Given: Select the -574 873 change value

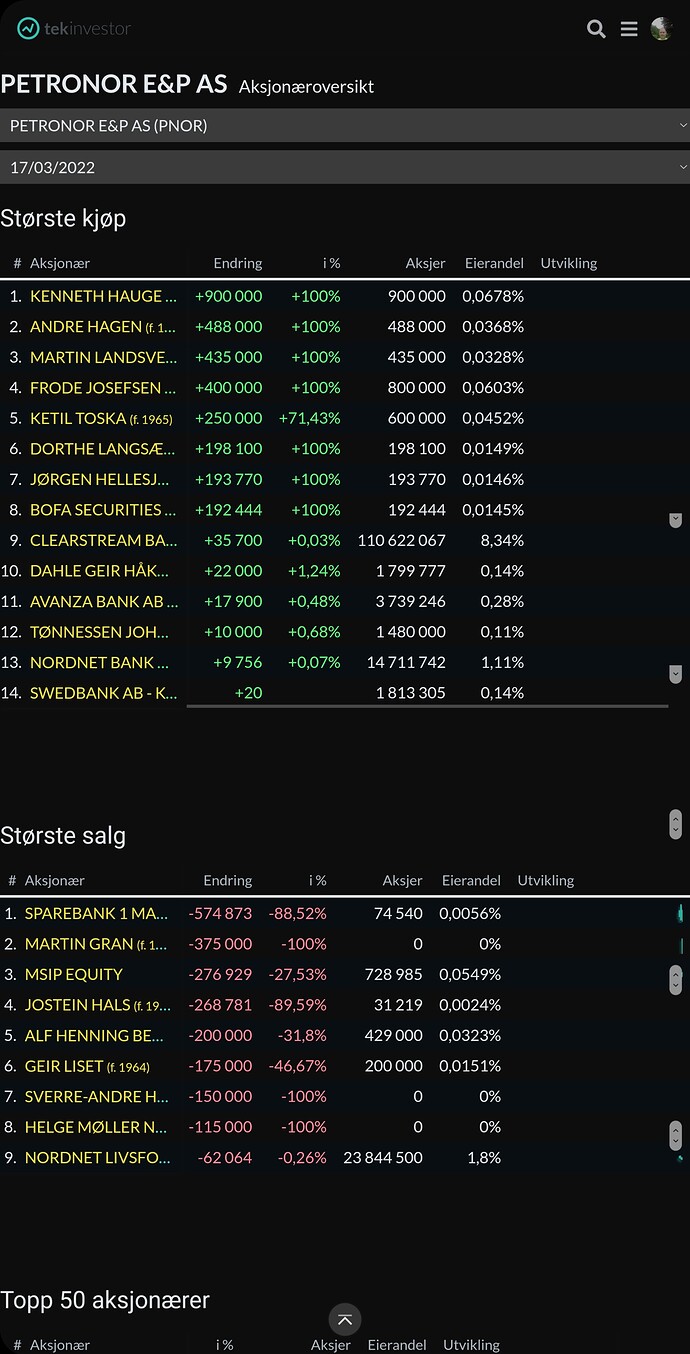Looking at the screenshot, I should click(x=220, y=913).
